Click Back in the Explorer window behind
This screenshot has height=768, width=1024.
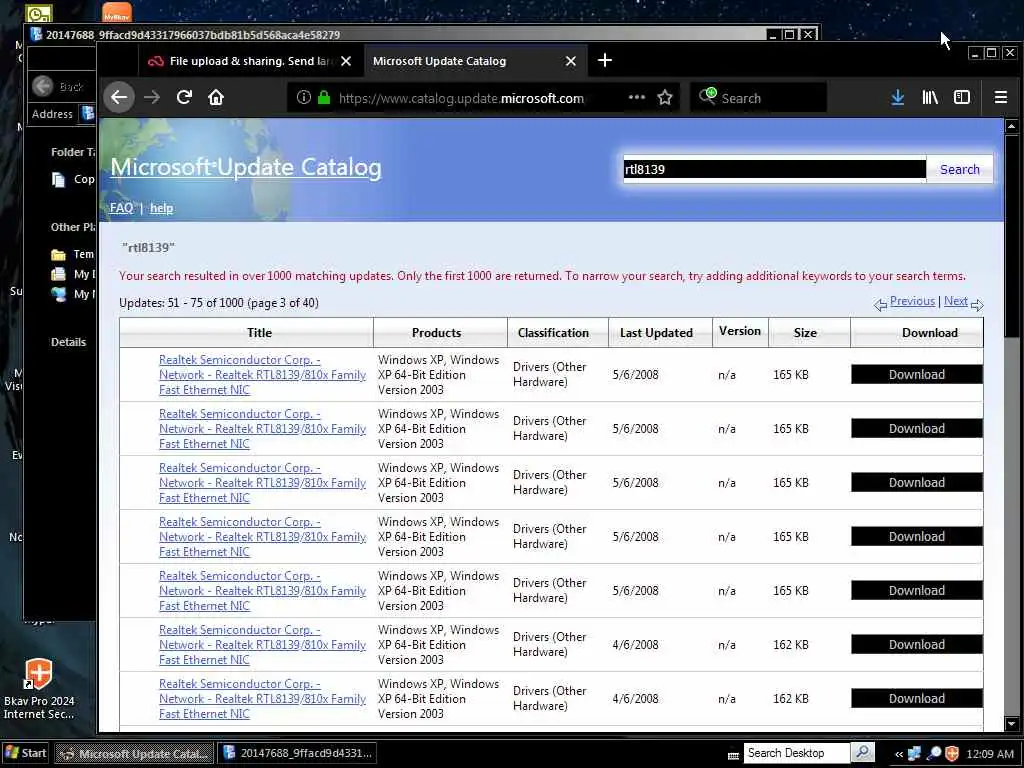(x=59, y=86)
